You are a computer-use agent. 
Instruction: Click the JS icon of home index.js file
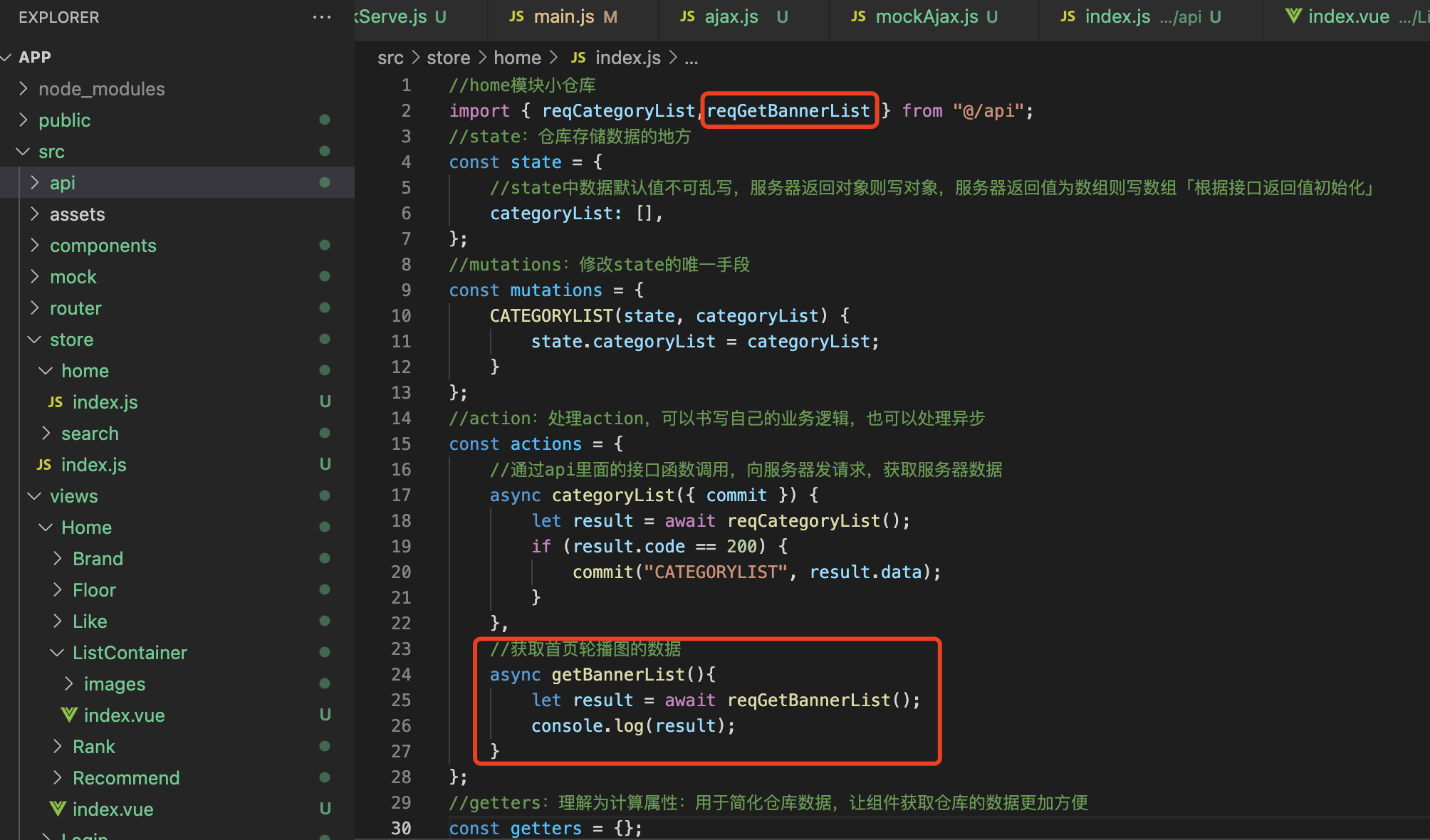tap(56, 402)
